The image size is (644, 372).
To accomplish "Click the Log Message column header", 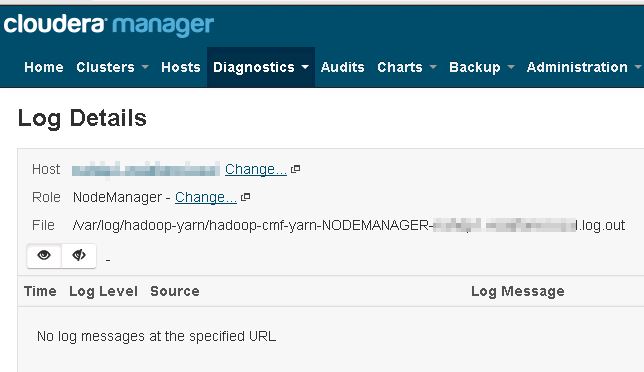I will 518,291.
